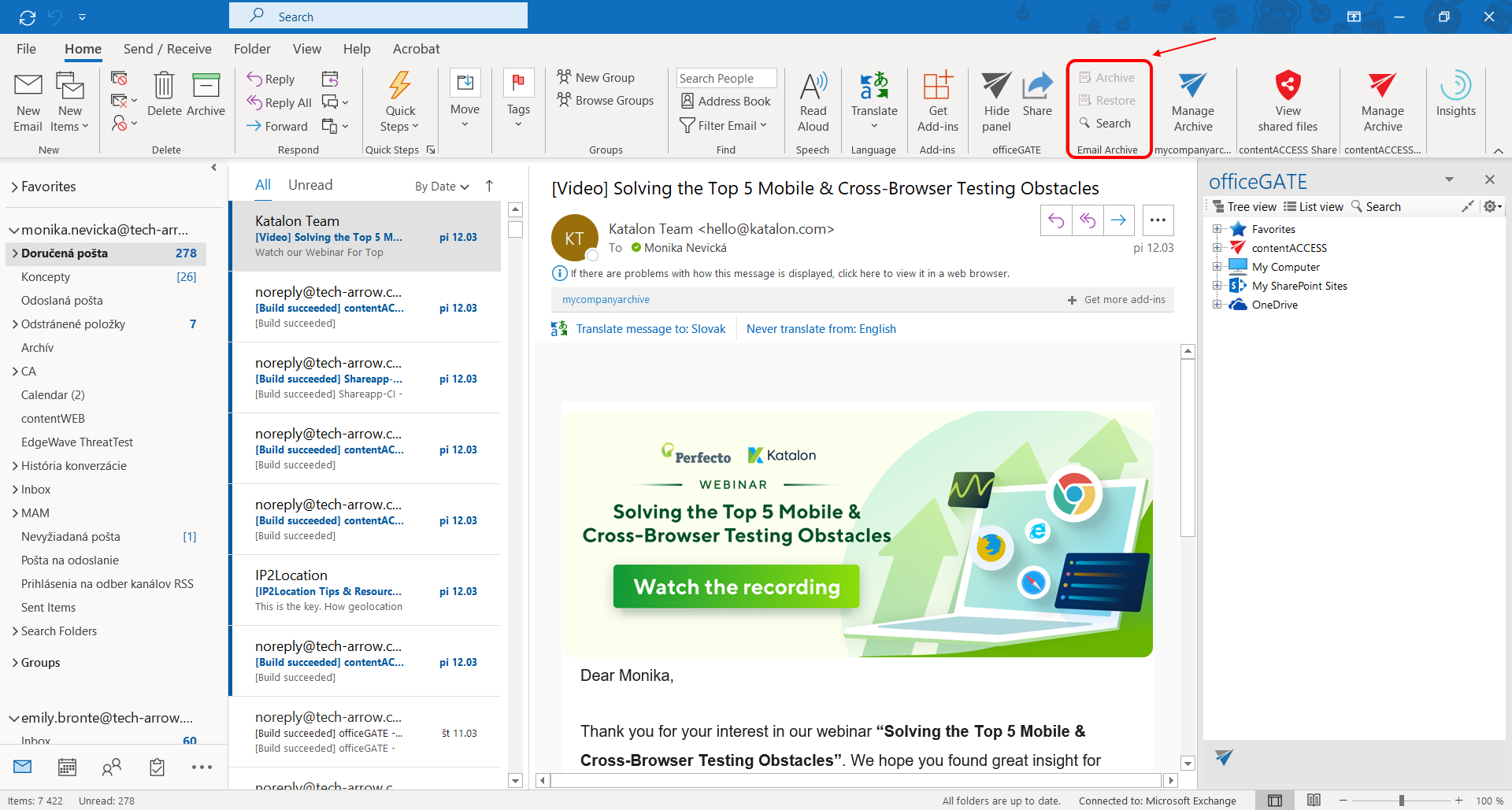The width and height of the screenshot is (1512, 810).
Task: Show only Unread messages tab
Action: (x=310, y=185)
